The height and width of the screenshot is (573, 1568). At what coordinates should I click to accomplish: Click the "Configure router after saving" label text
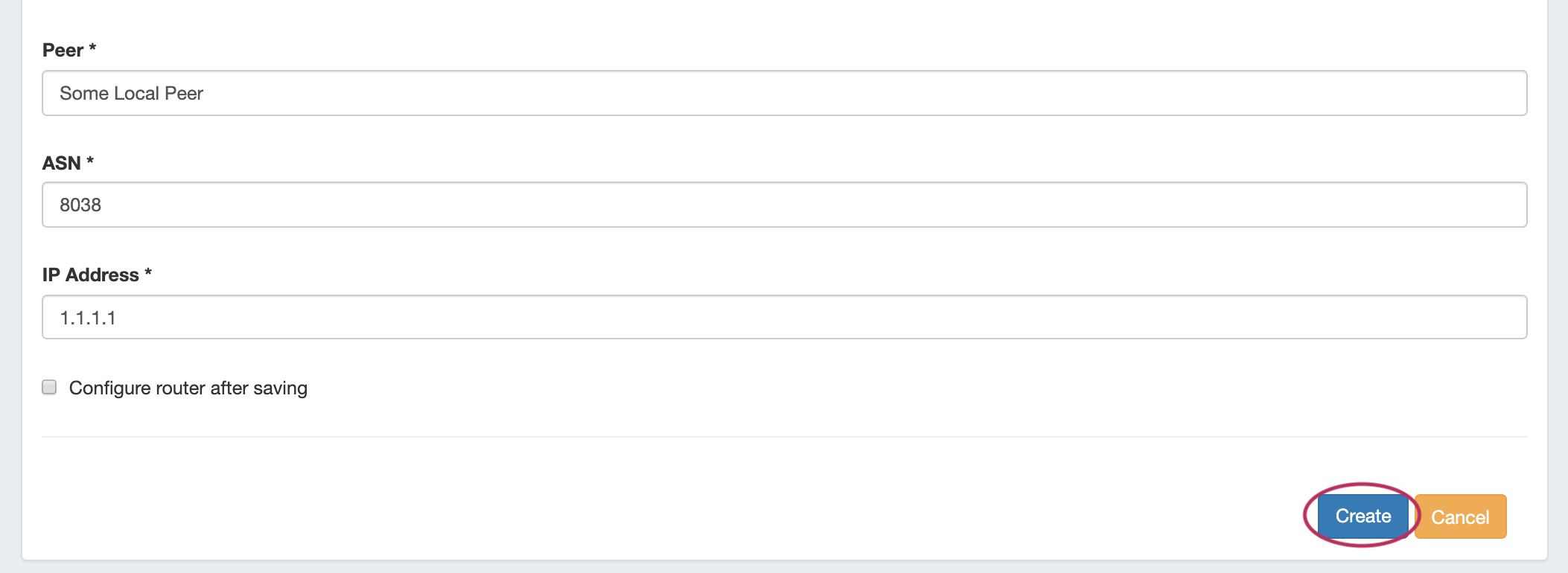[x=188, y=388]
